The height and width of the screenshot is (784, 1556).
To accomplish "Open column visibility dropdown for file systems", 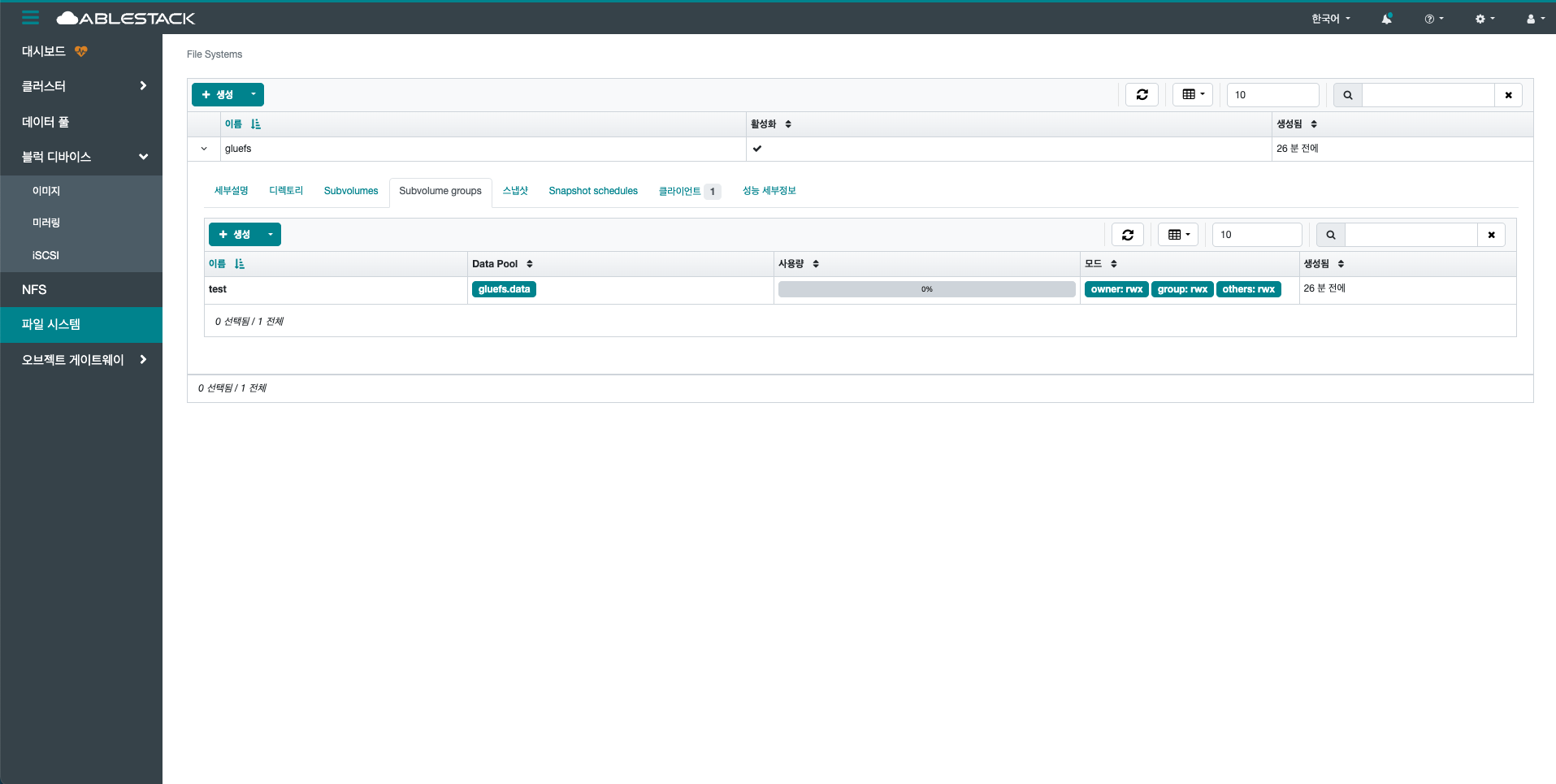I will coord(1192,95).
